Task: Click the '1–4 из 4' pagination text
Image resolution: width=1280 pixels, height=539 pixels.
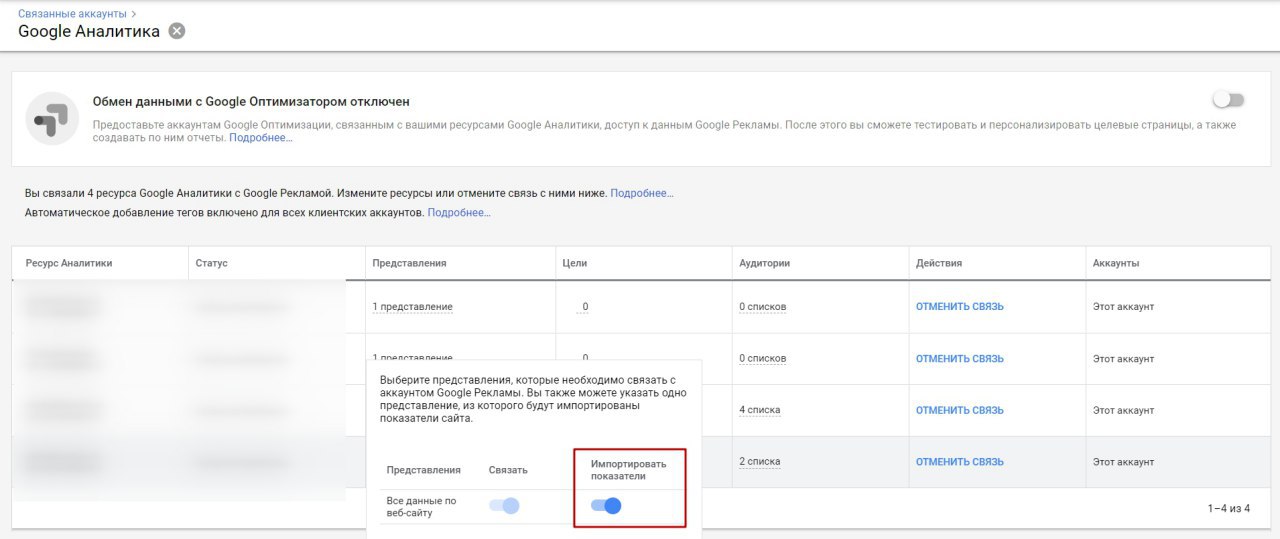Action: click(1229, 509)
